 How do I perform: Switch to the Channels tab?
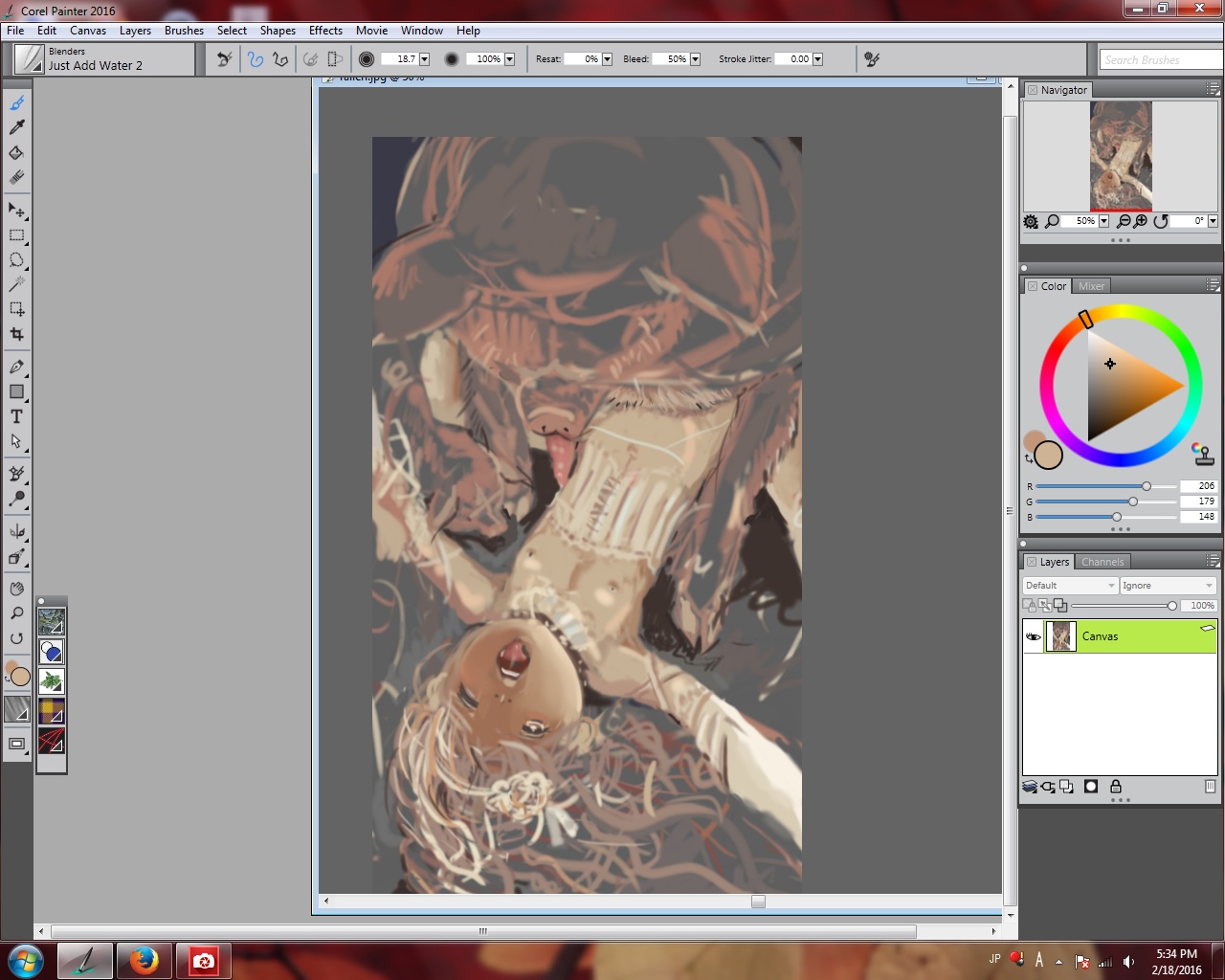coord(1102,562)
